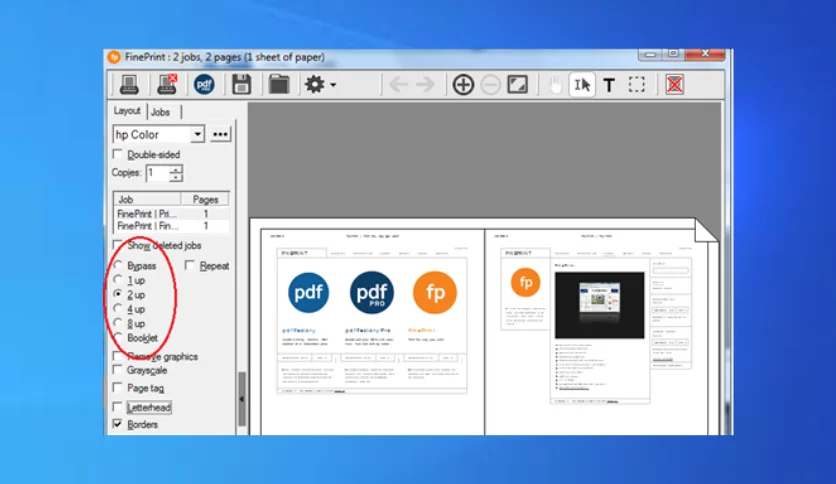Select the Booklet layout option
Image resolution: width=836 pixels, height=484 pixels.
[118, 337]
